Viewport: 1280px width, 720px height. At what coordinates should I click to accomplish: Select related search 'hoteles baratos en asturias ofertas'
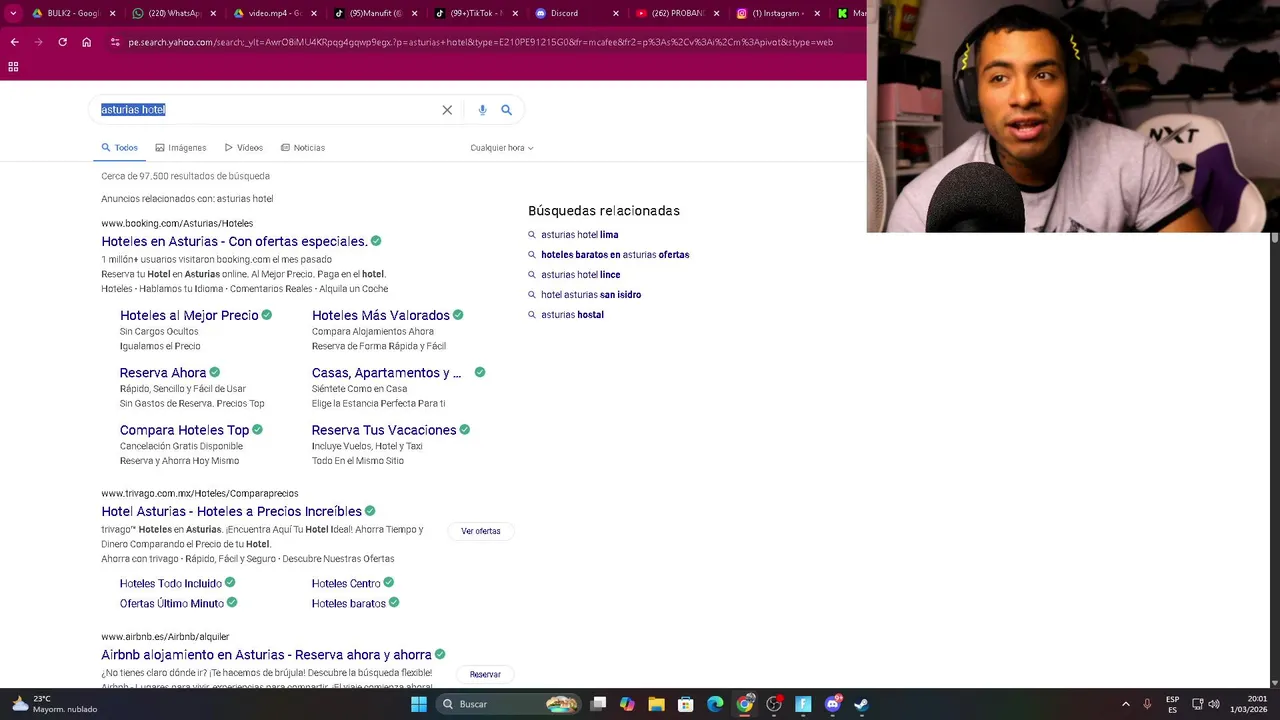tap(615, 255)
